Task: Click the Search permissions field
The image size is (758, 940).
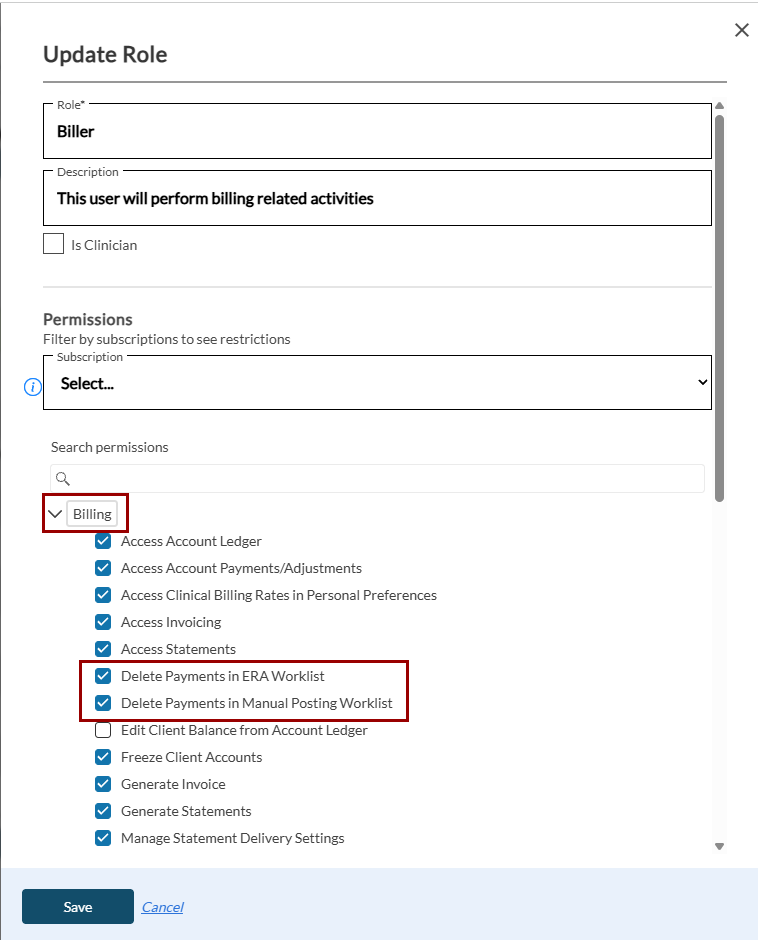Action: [x=385, y=479]
